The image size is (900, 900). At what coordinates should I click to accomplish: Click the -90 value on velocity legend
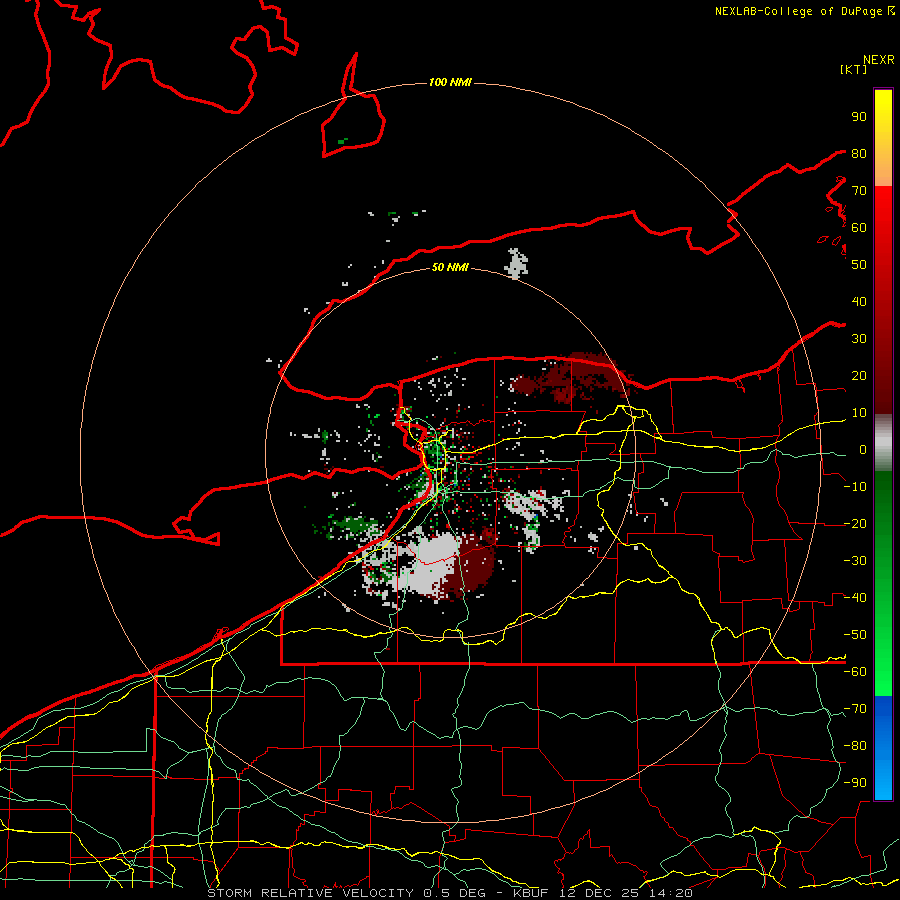point(855,783)
